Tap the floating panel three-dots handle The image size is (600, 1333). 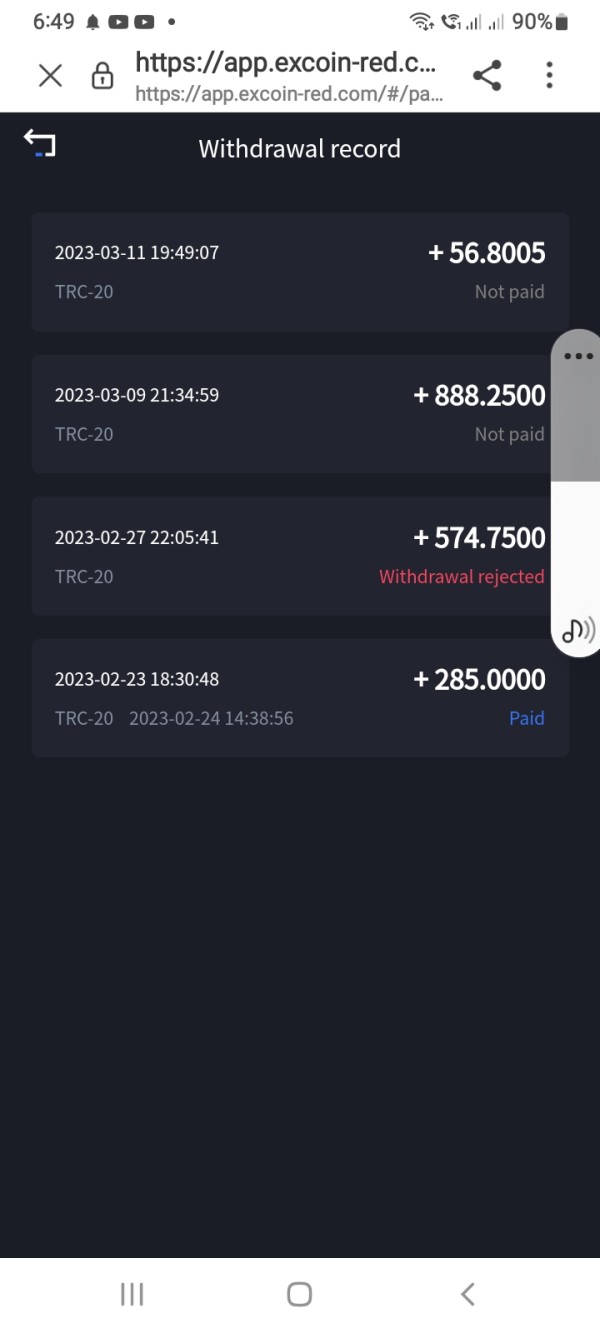point(578,356)
